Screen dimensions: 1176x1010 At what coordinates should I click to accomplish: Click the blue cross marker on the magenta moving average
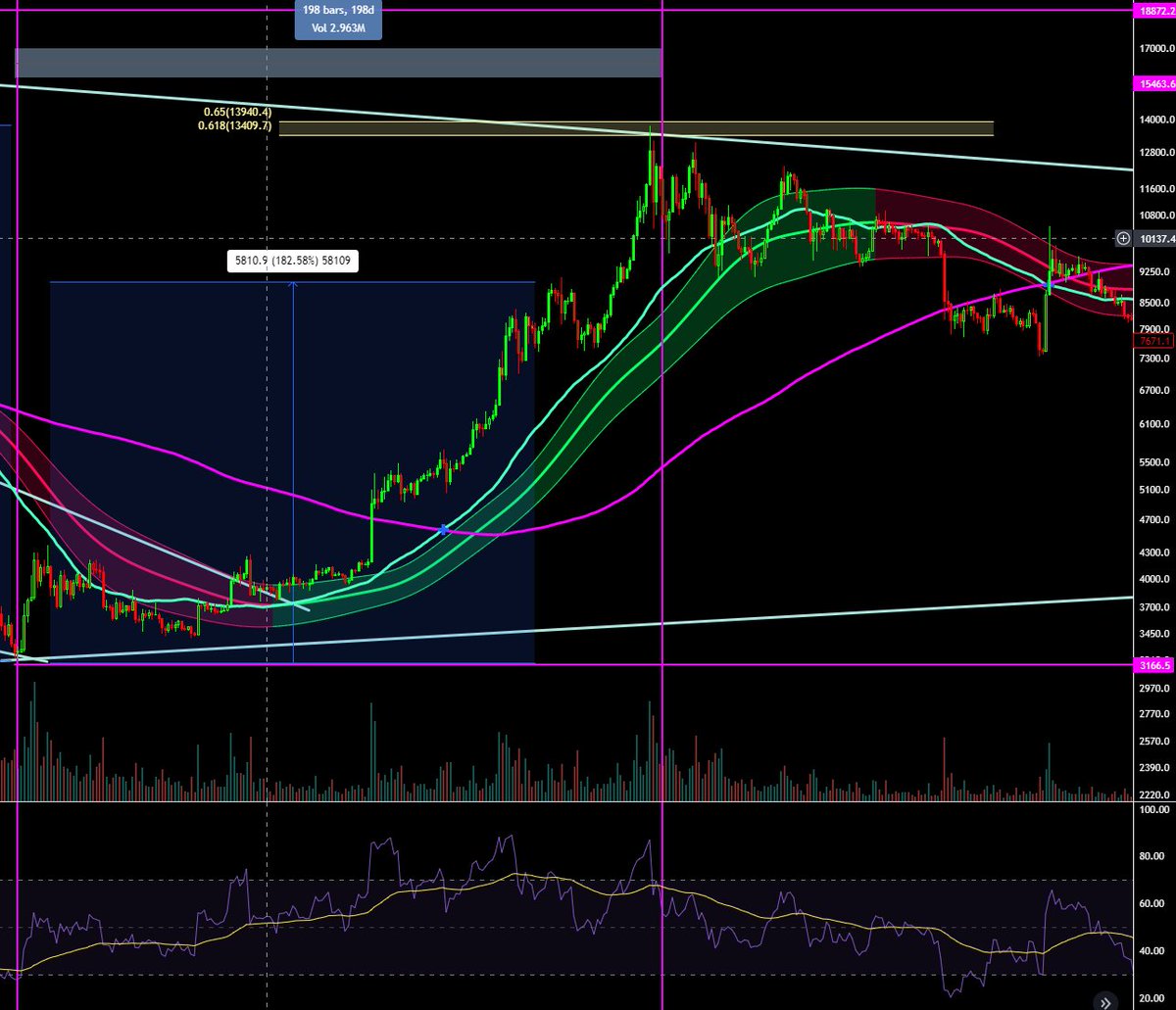click(x=444, y=530)
